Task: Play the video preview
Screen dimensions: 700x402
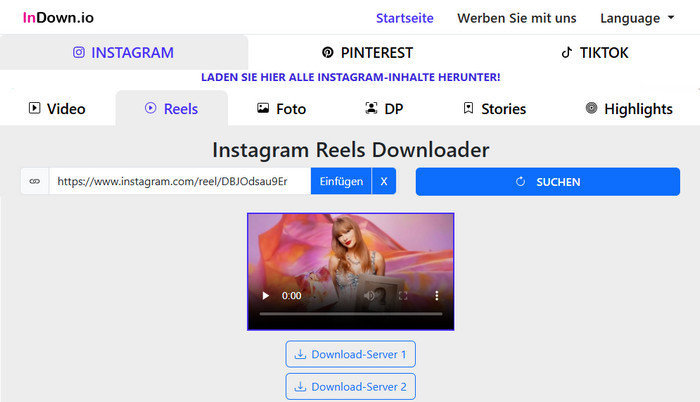Action: pyautogui.click(x=266, y=296)
